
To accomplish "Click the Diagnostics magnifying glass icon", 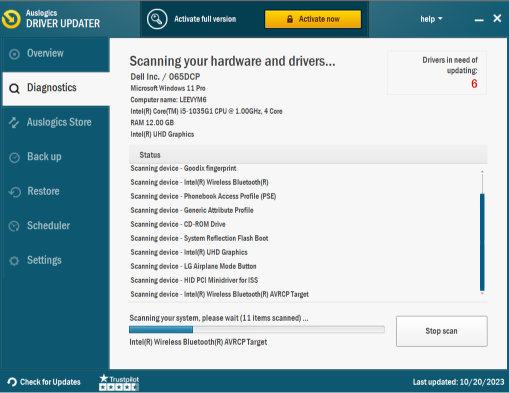I will pyautogui.click(x=14, y=89).
